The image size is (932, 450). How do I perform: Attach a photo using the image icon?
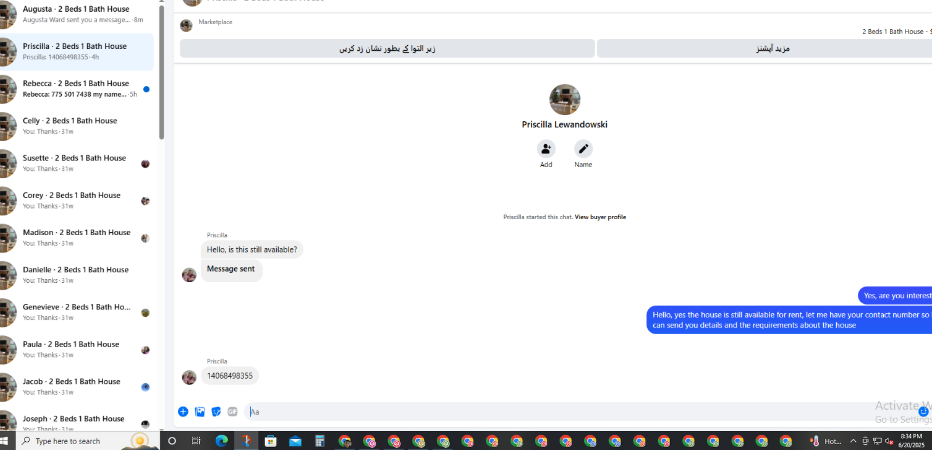200,411
